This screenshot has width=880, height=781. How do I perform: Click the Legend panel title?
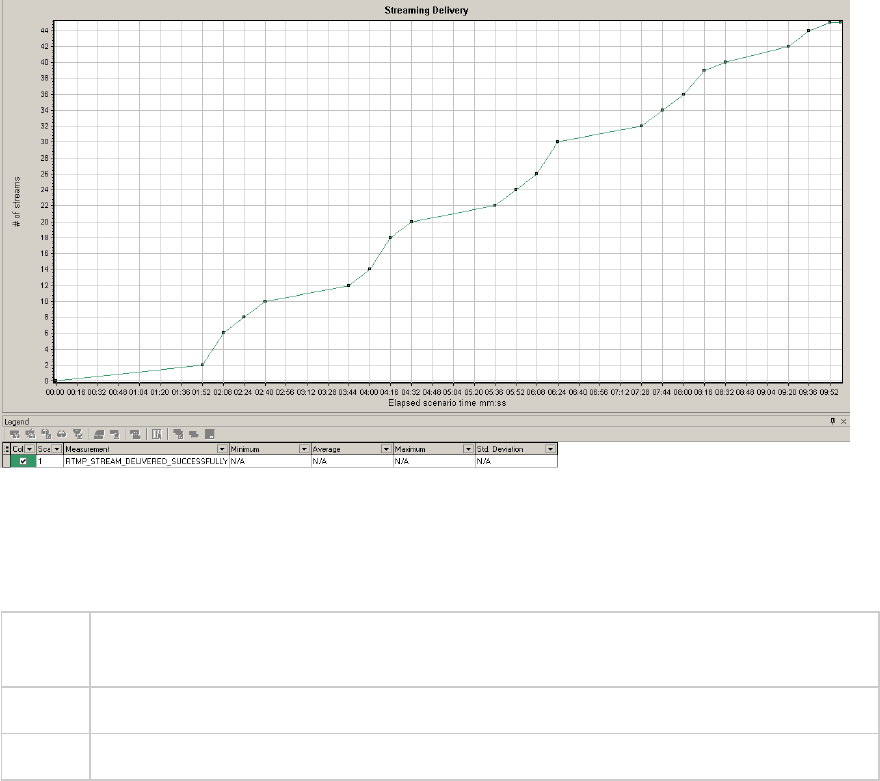[x=16, y=421]
